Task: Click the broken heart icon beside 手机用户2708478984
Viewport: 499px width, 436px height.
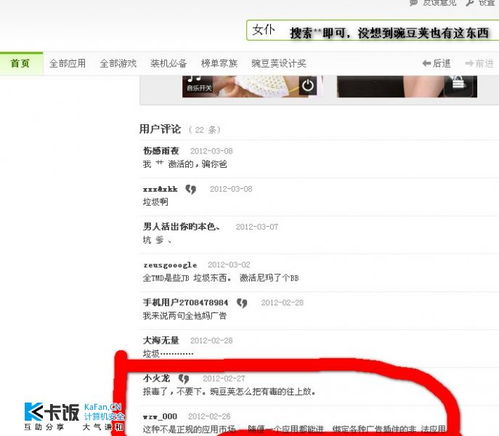Action: tap(242, 303)
